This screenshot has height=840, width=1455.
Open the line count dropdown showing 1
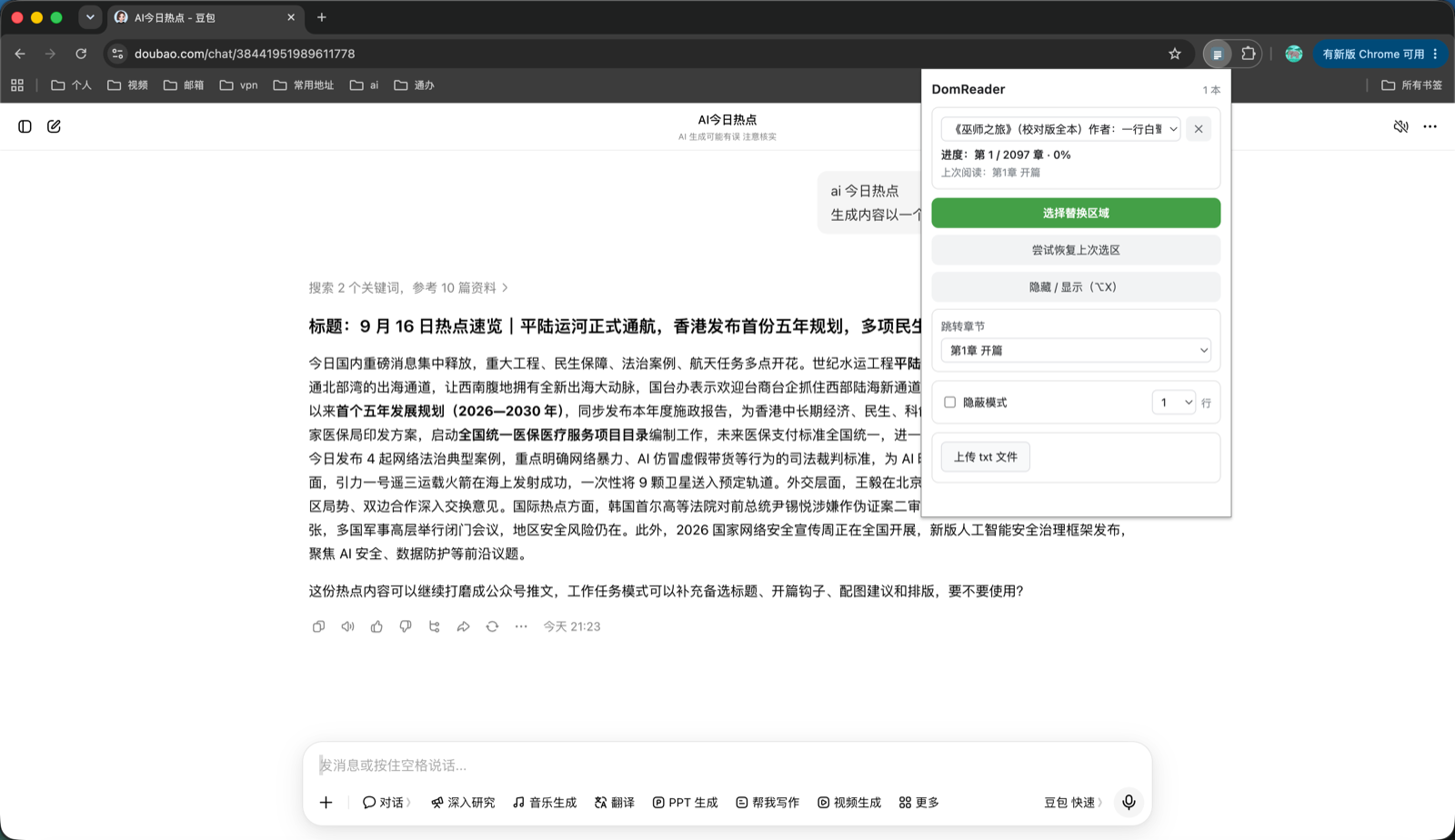coord(1173,403)
